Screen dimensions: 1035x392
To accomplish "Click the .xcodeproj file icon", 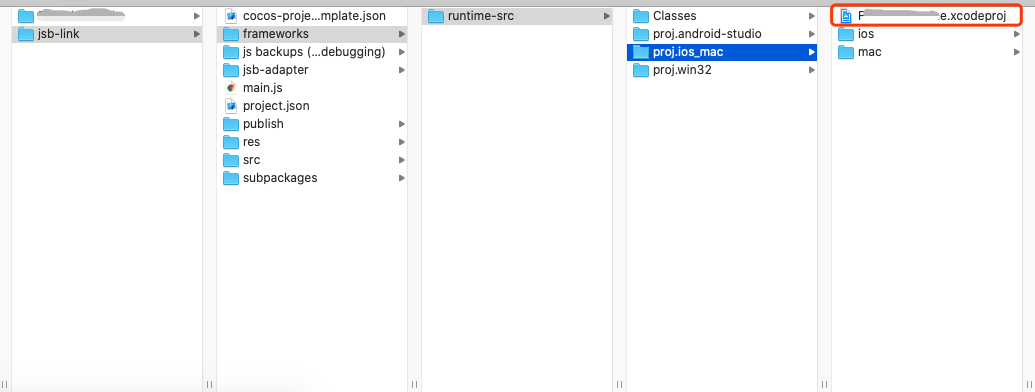I will (x=846, y=16).
